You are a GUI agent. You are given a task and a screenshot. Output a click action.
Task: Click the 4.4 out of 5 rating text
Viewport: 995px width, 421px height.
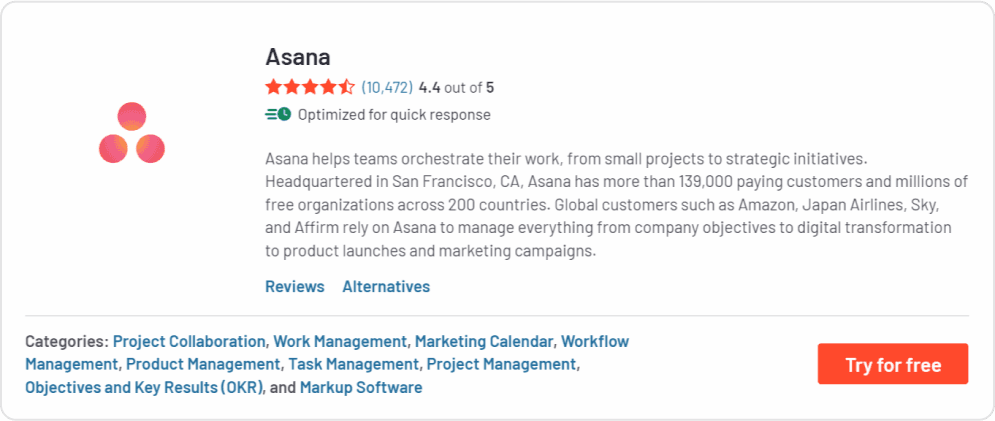click(x=456, y=87)
